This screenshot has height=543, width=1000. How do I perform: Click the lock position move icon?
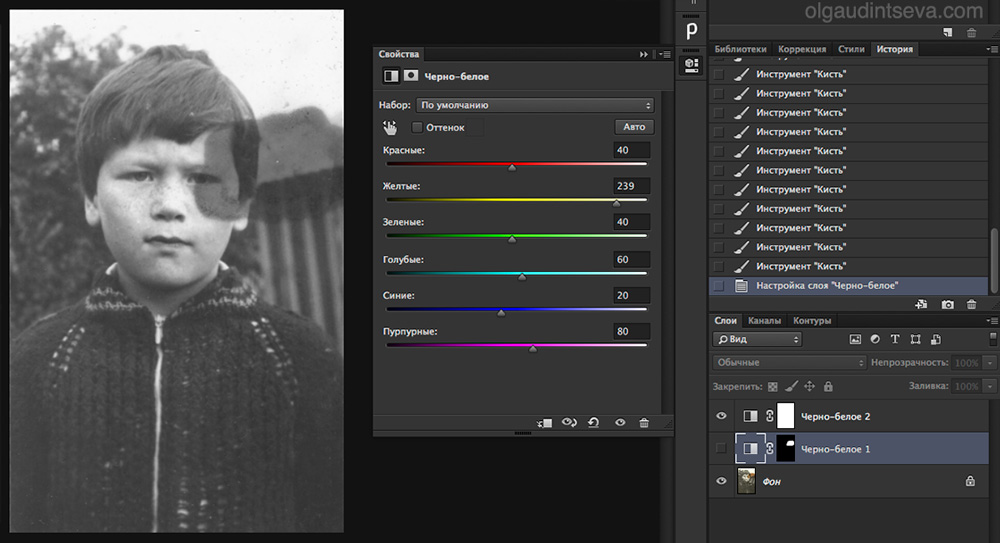(x=809, y=386)
